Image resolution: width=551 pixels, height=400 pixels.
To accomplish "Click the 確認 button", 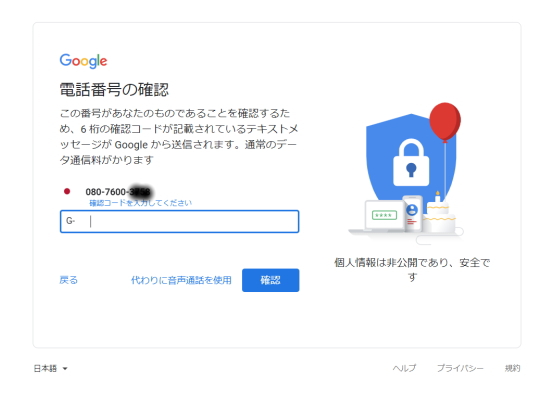I will pyautogui.click(x=271, y=280).
